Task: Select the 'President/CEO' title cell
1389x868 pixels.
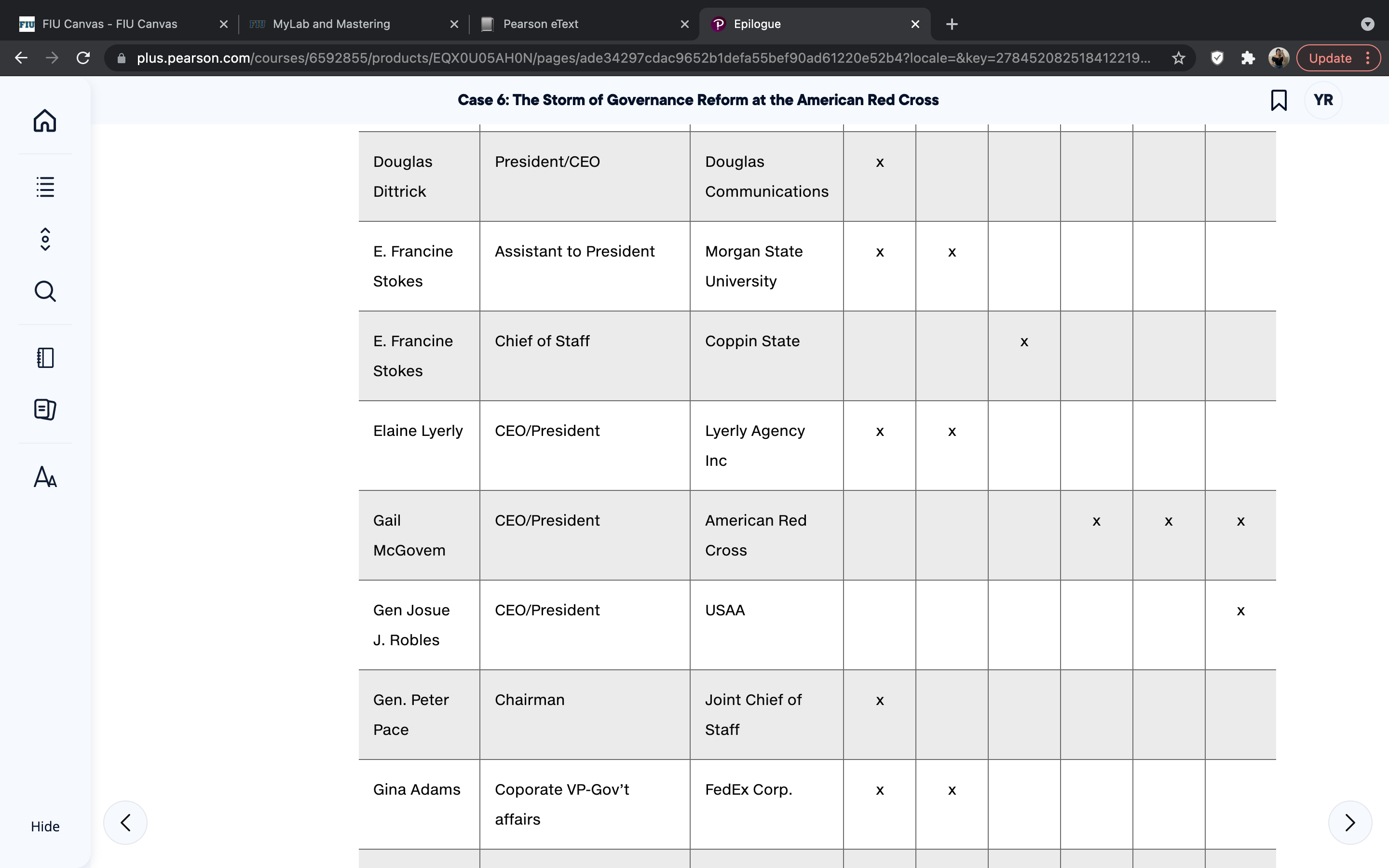Action: pos(585,176)
